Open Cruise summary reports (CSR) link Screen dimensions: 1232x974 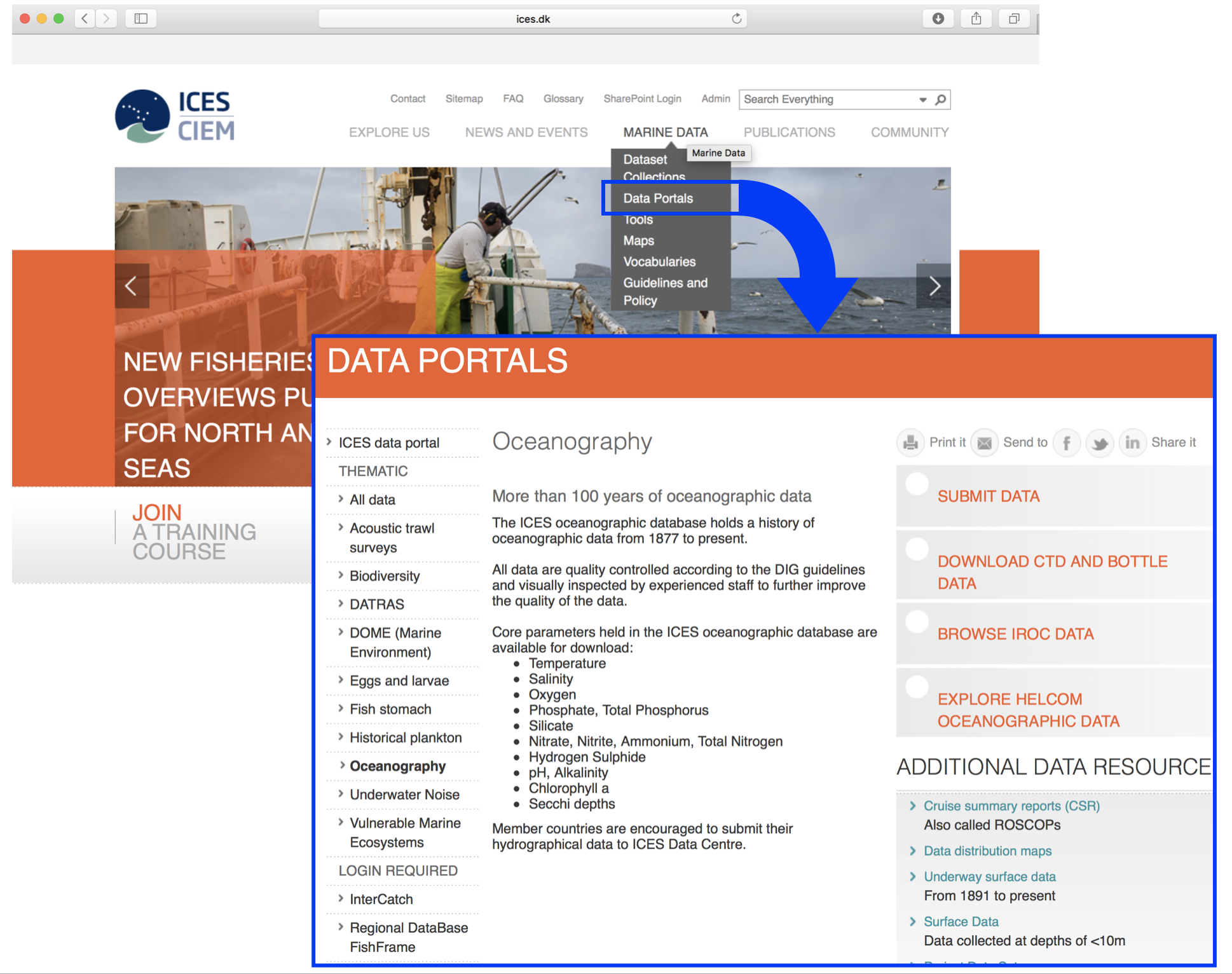point(1011,806)
